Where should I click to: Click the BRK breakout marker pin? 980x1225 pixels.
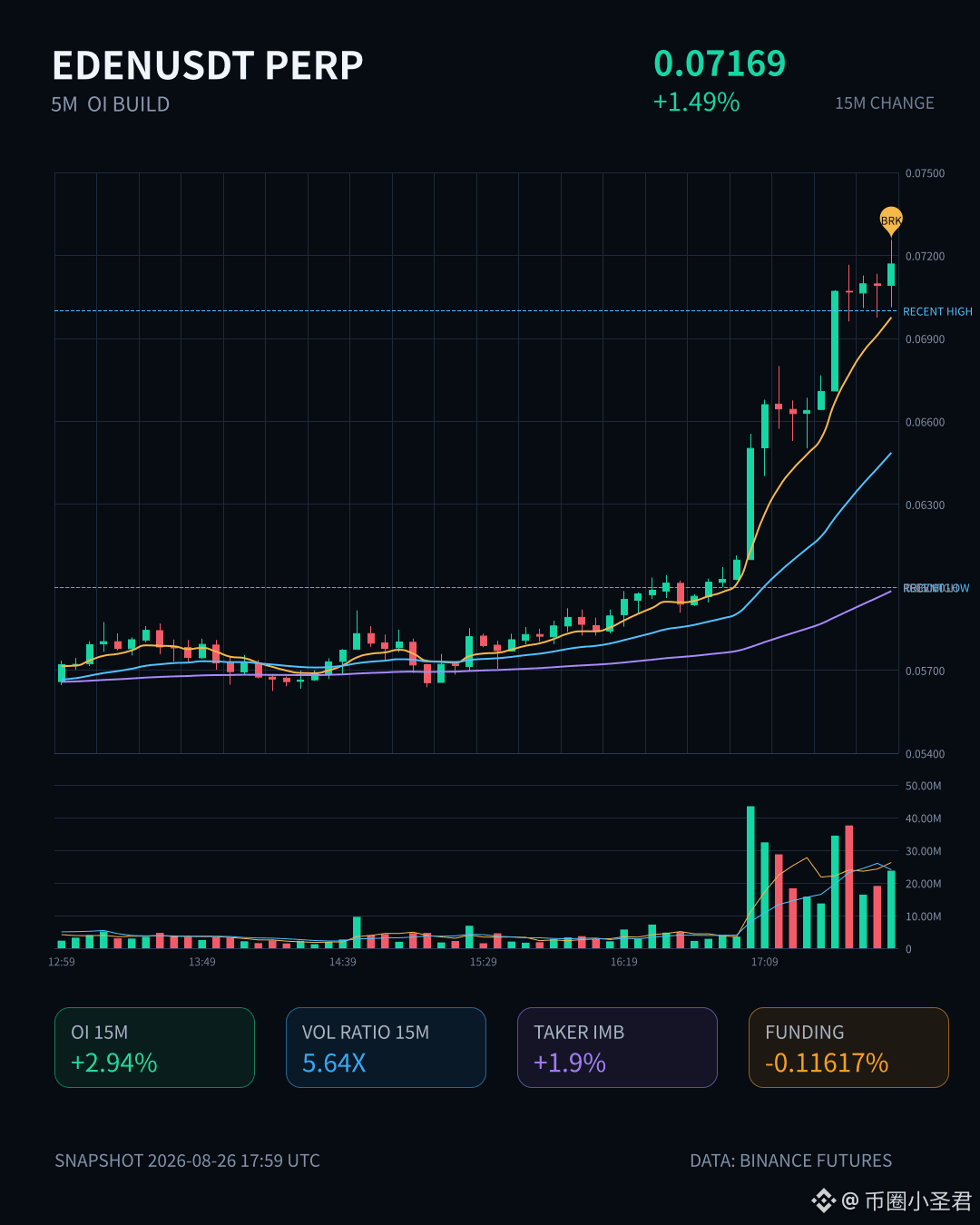[x=891, y=220]
